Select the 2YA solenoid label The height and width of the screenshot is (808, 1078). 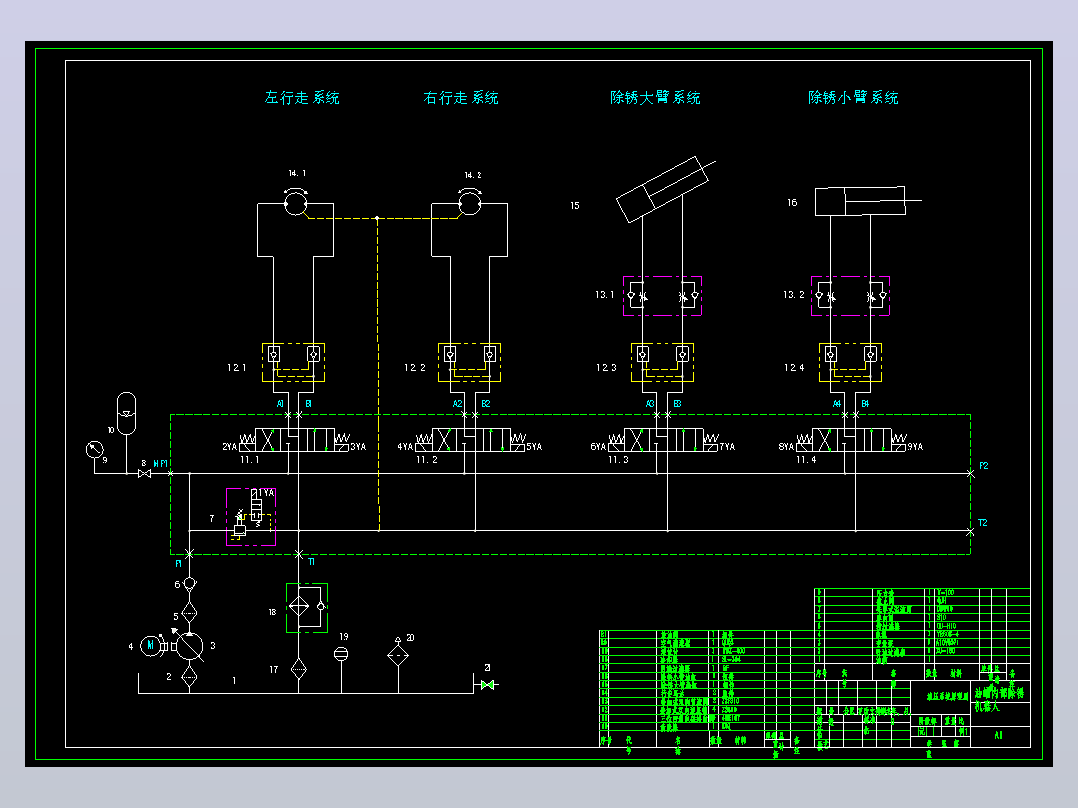[x=230, y=447]
